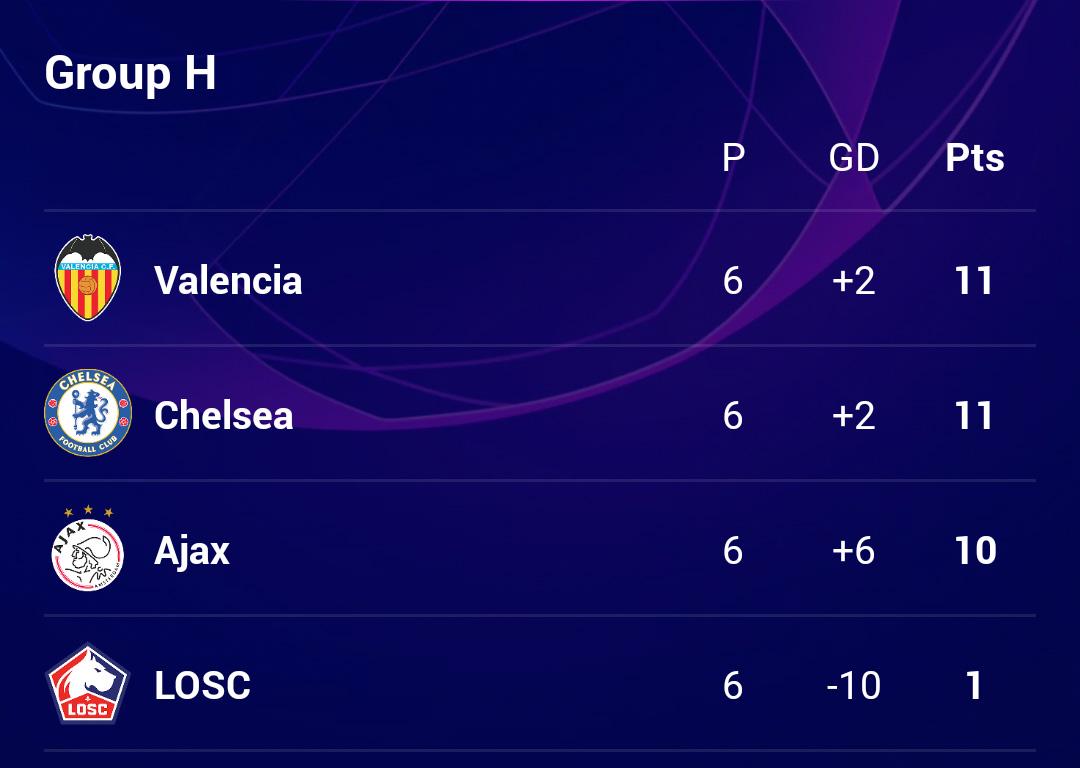Click LOSC's -10 goal difference

point(854,686)
